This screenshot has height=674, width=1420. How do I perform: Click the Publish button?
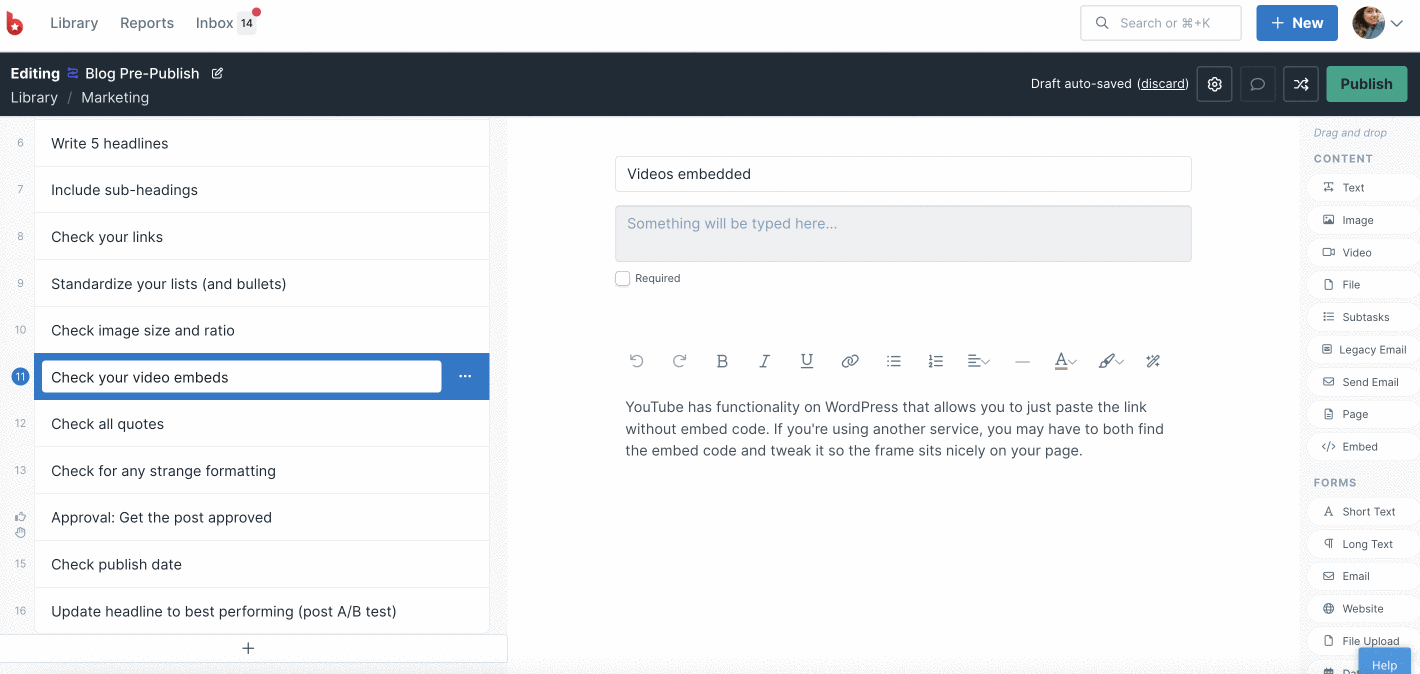coord(1366,84)
